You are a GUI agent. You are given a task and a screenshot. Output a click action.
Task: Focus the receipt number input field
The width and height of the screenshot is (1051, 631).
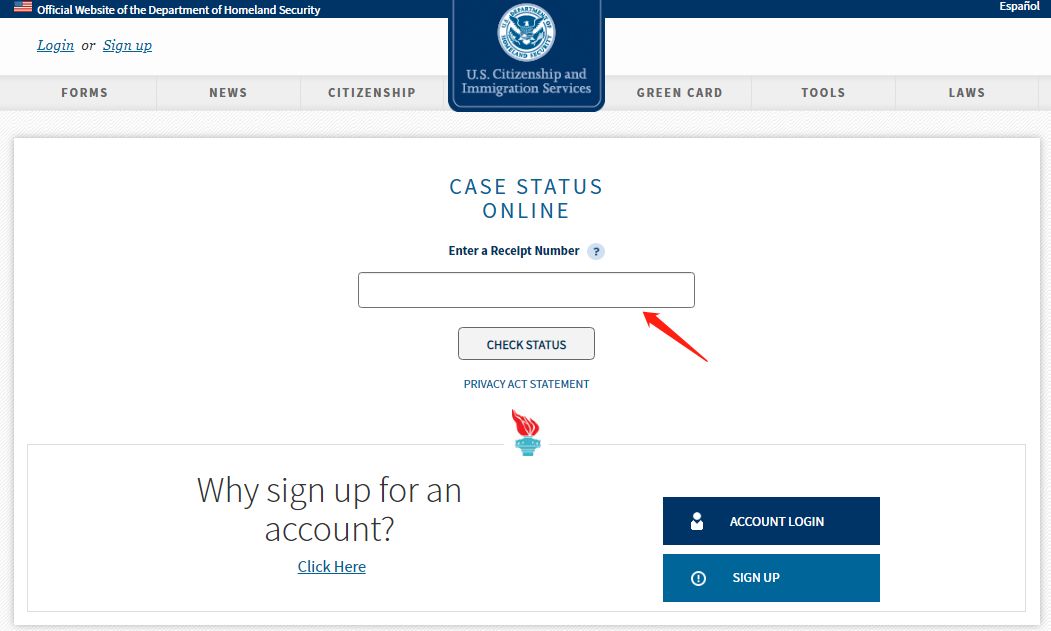point(526,290)
